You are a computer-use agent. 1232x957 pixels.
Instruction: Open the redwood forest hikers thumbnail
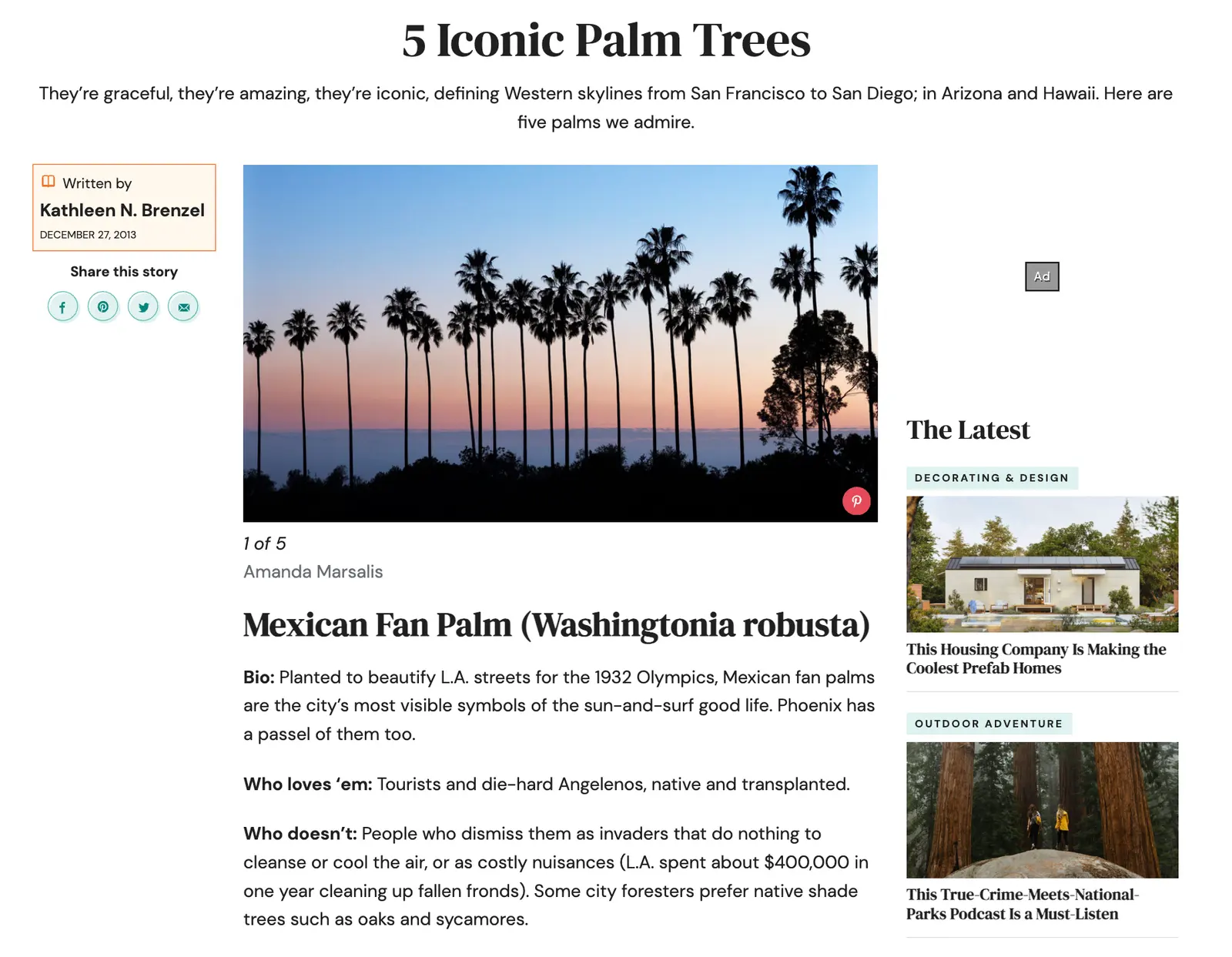1042,810
